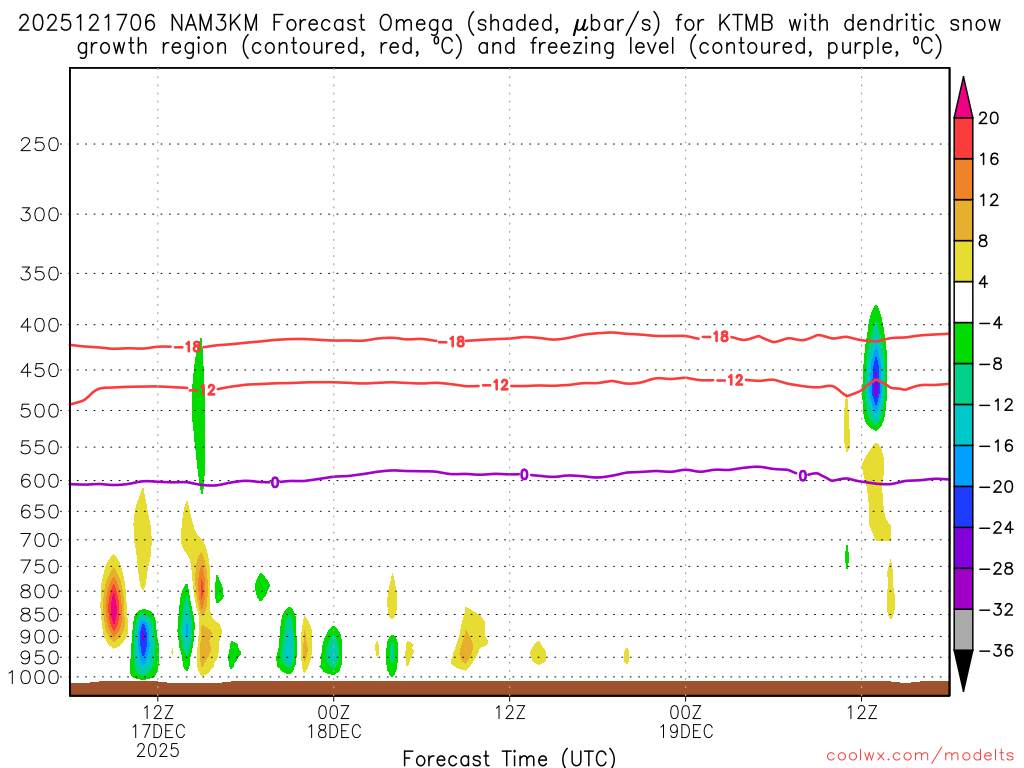
Task: Select the 550 pressure level label
Action: point(40,447)
